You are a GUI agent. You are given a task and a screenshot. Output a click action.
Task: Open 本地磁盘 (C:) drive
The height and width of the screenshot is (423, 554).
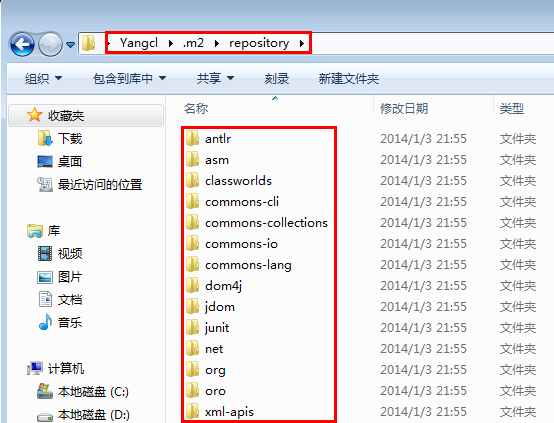(x=93, y=392)
